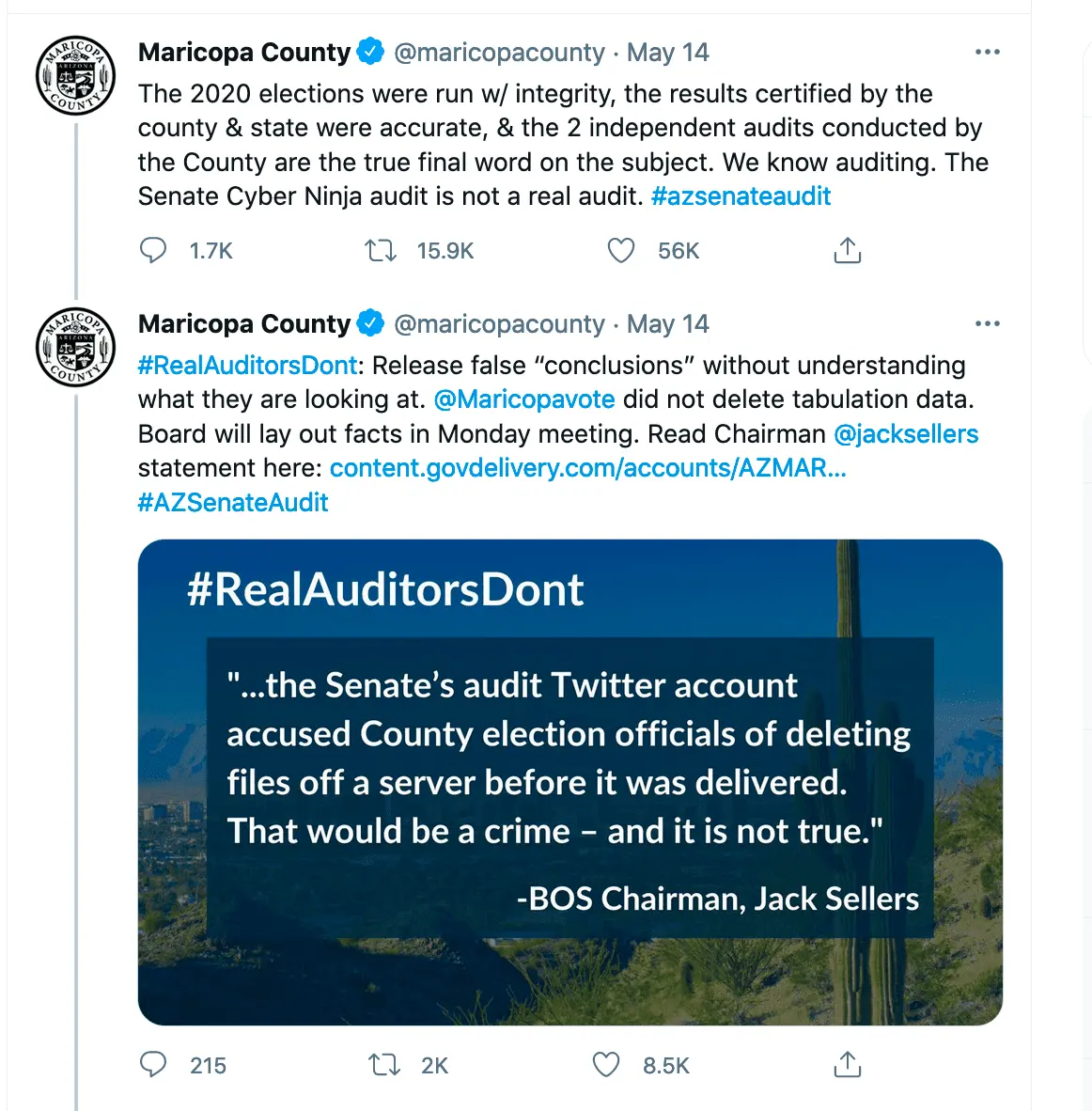This screenshot has height=1111, width=1092.
Task: Visit the @Maricopavote mention
Action: pyautogui.click(x=524, y=399)
